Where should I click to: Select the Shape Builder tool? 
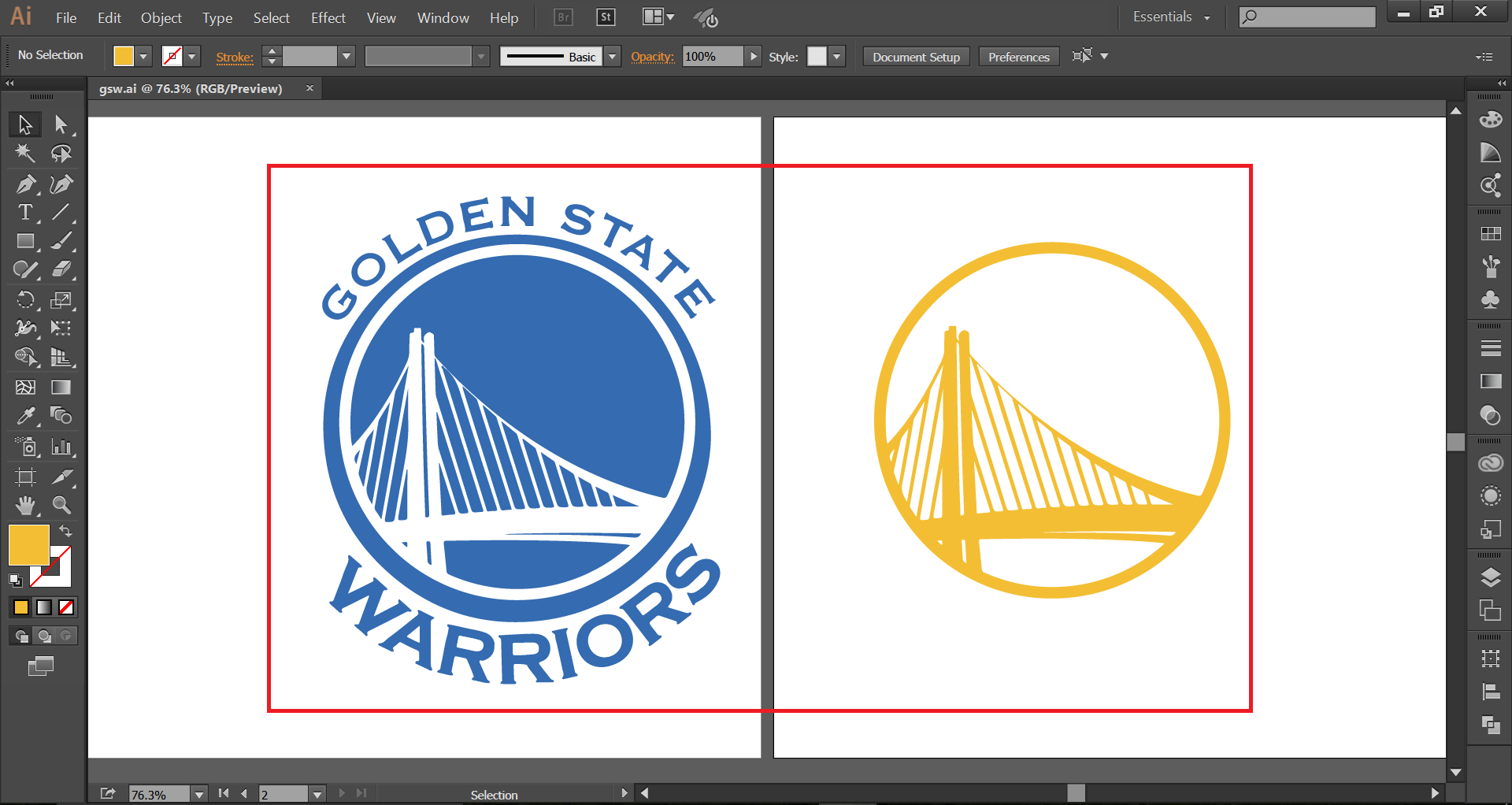tap(25, 357)
